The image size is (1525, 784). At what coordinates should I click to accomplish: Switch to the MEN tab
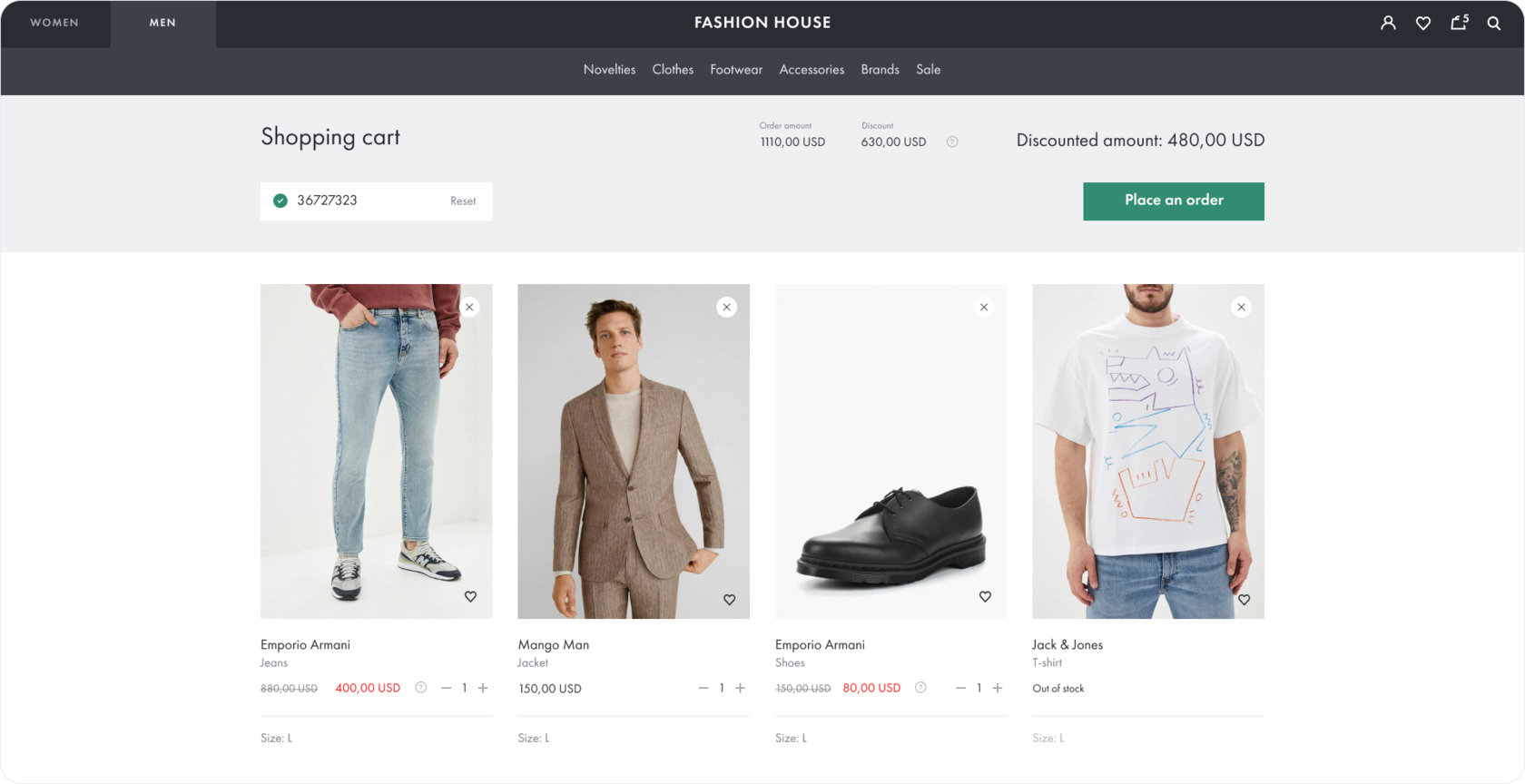(x=162, y=23)
